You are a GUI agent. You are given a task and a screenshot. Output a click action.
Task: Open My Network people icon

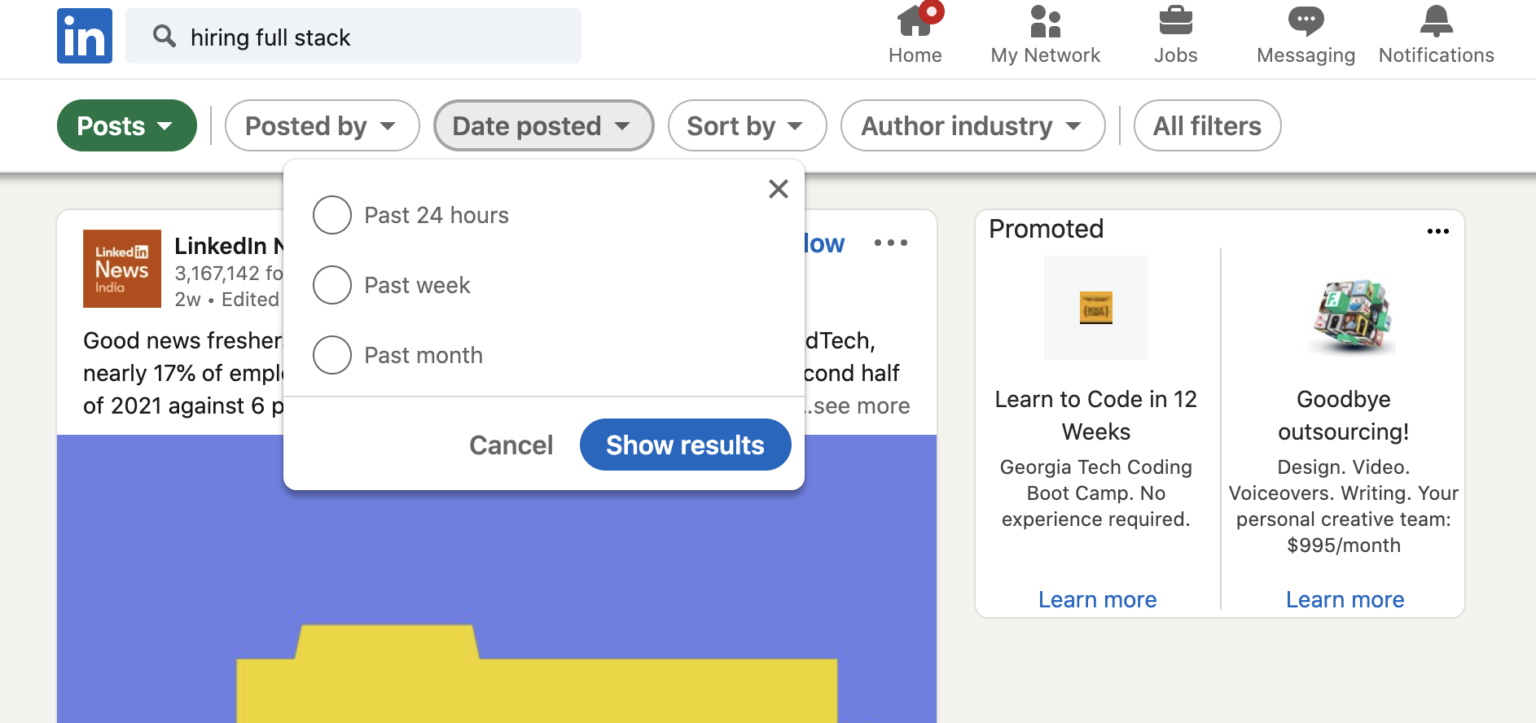click(1045, 22)
